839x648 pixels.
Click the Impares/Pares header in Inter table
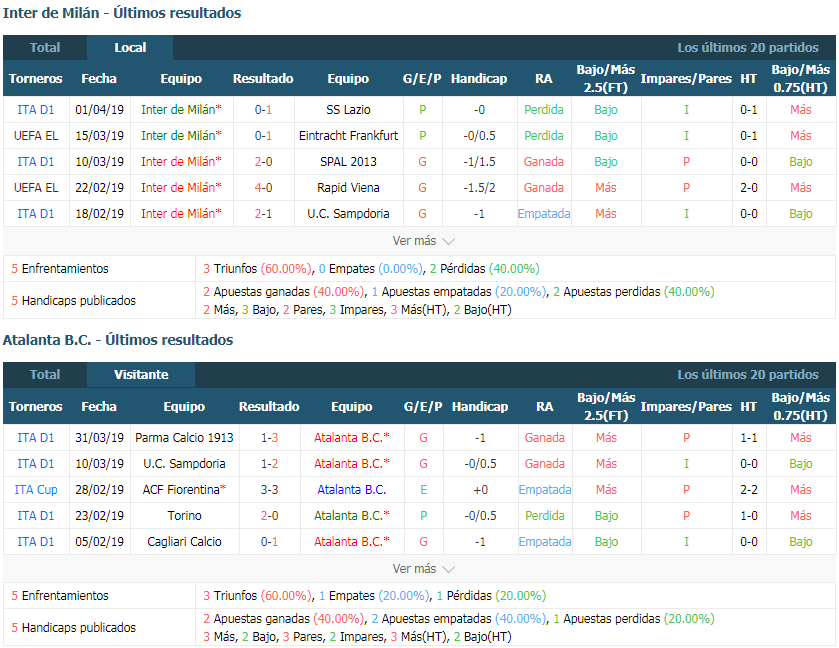click(x=686, y=79)
